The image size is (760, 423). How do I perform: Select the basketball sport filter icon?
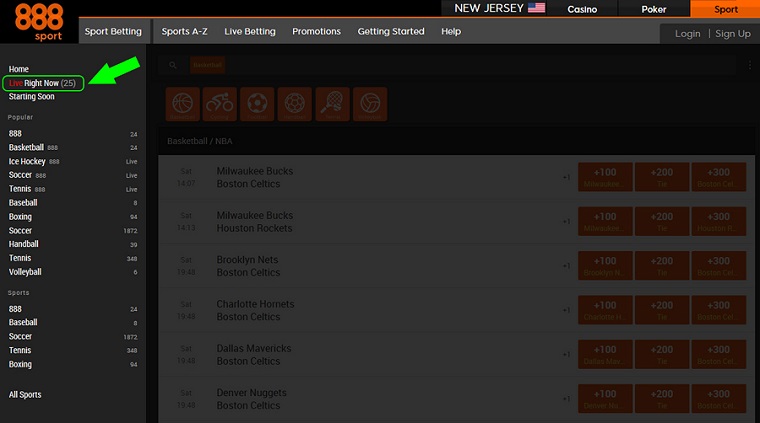(x=183, y=104)
